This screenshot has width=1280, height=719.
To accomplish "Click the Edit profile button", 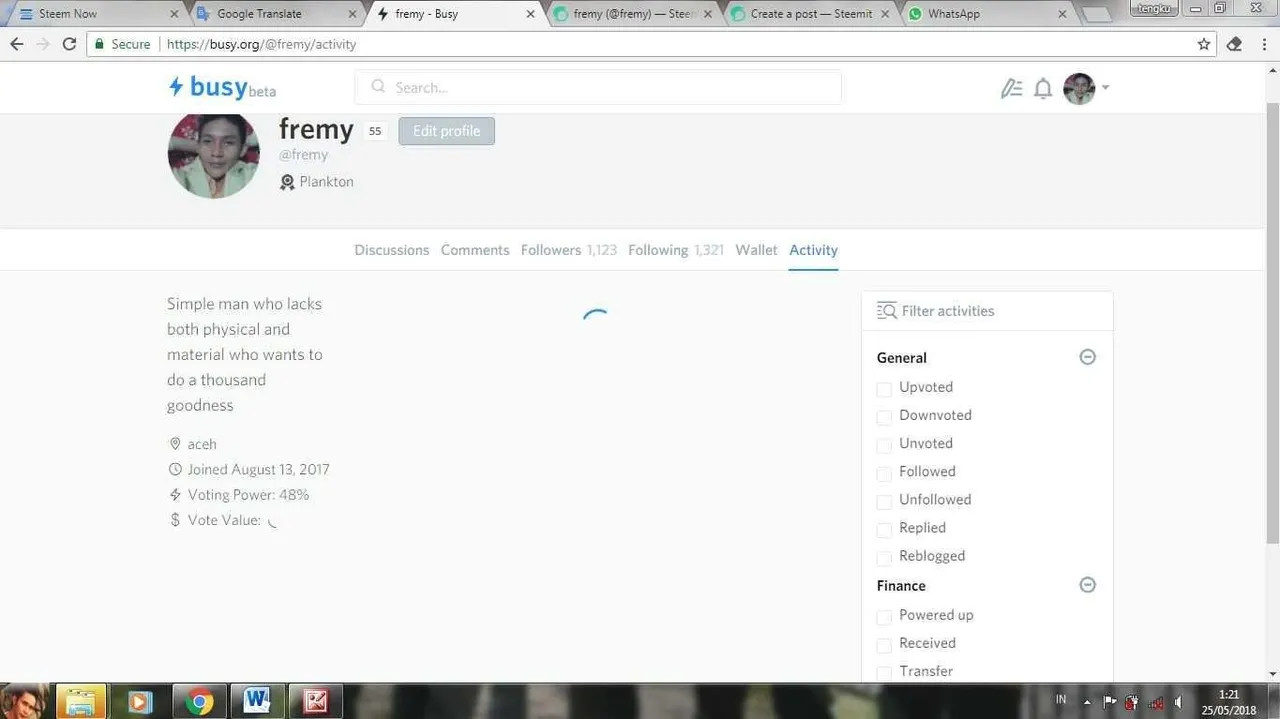I will (447, 131).
